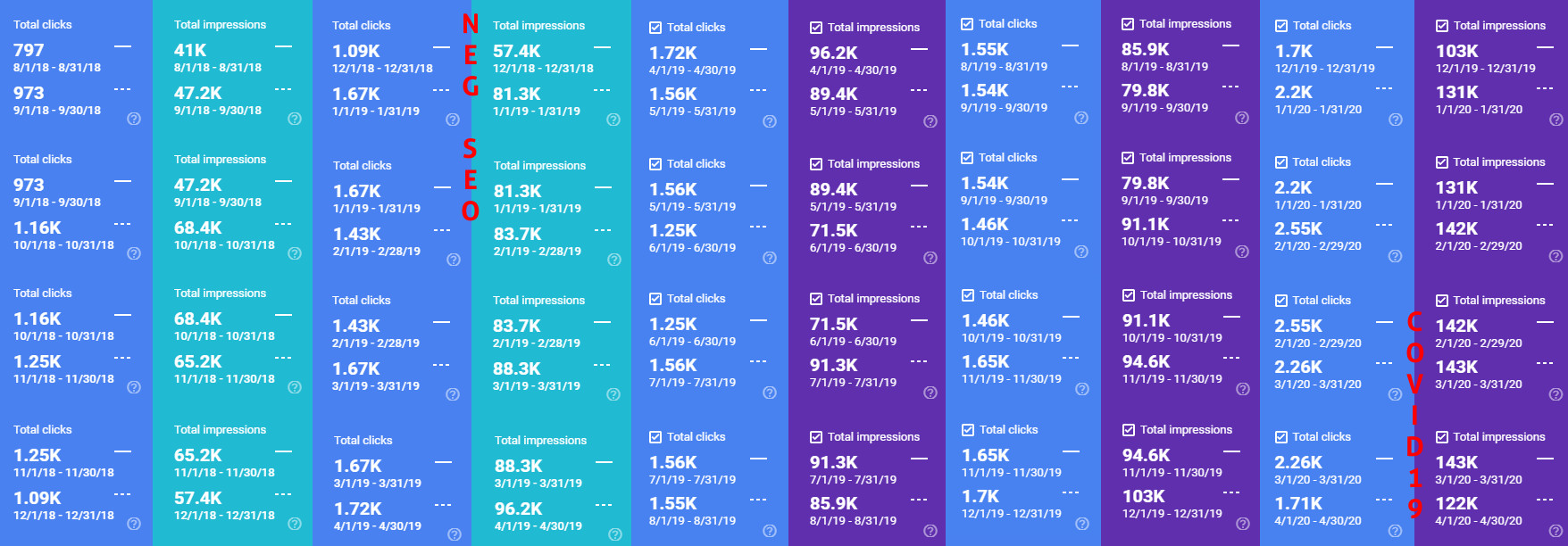Toggle Total clicks checkbox on 2.2K / 2.55K card
The width and height of the screenshot is (1568, 546).
[x=1281, y=162]
